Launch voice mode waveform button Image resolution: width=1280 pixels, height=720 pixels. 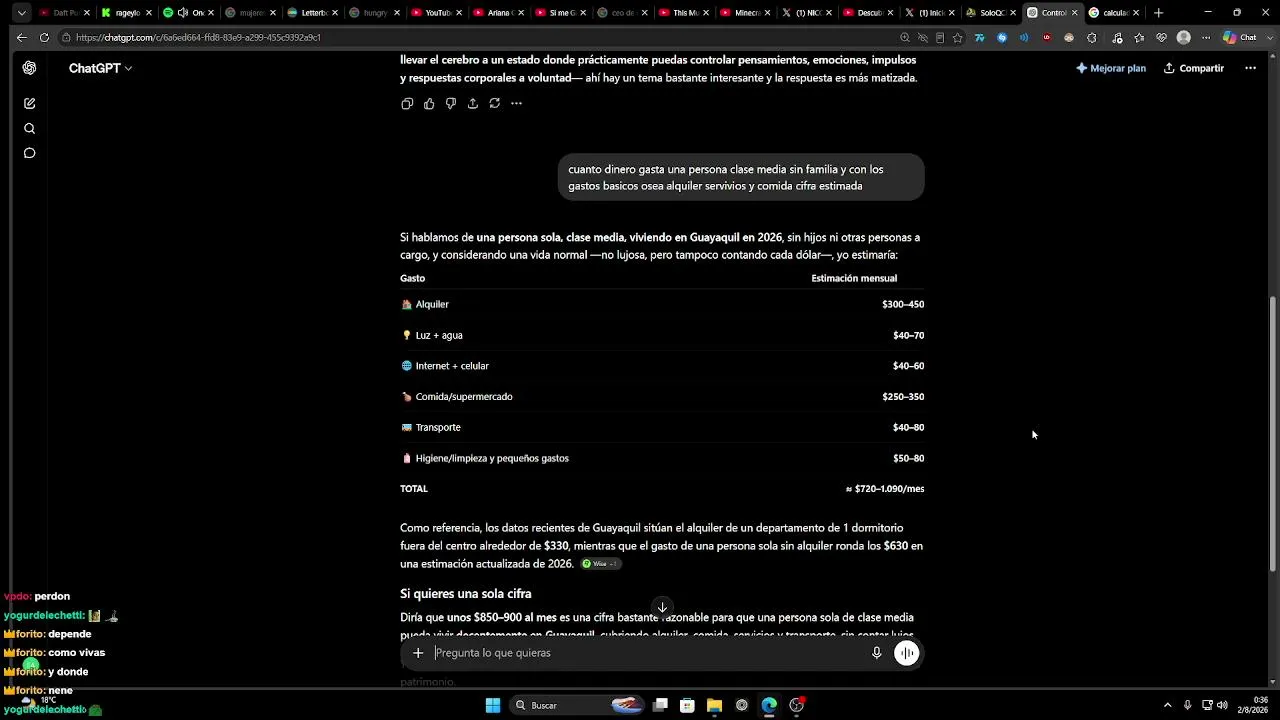907,653
